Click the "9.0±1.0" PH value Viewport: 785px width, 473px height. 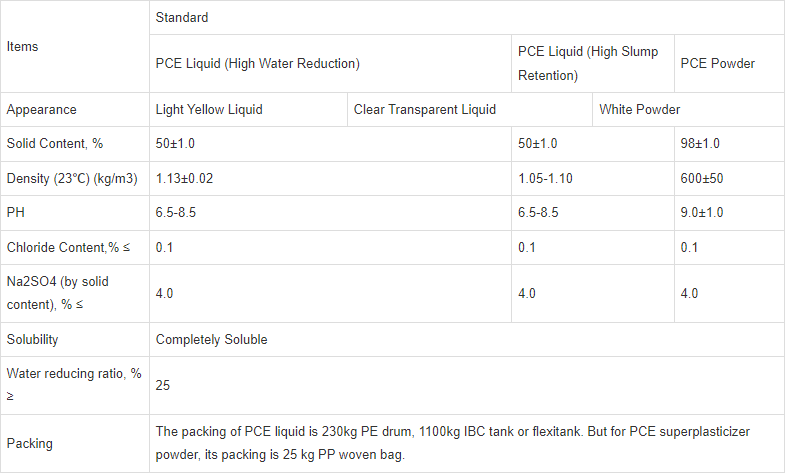pos(701,213)
